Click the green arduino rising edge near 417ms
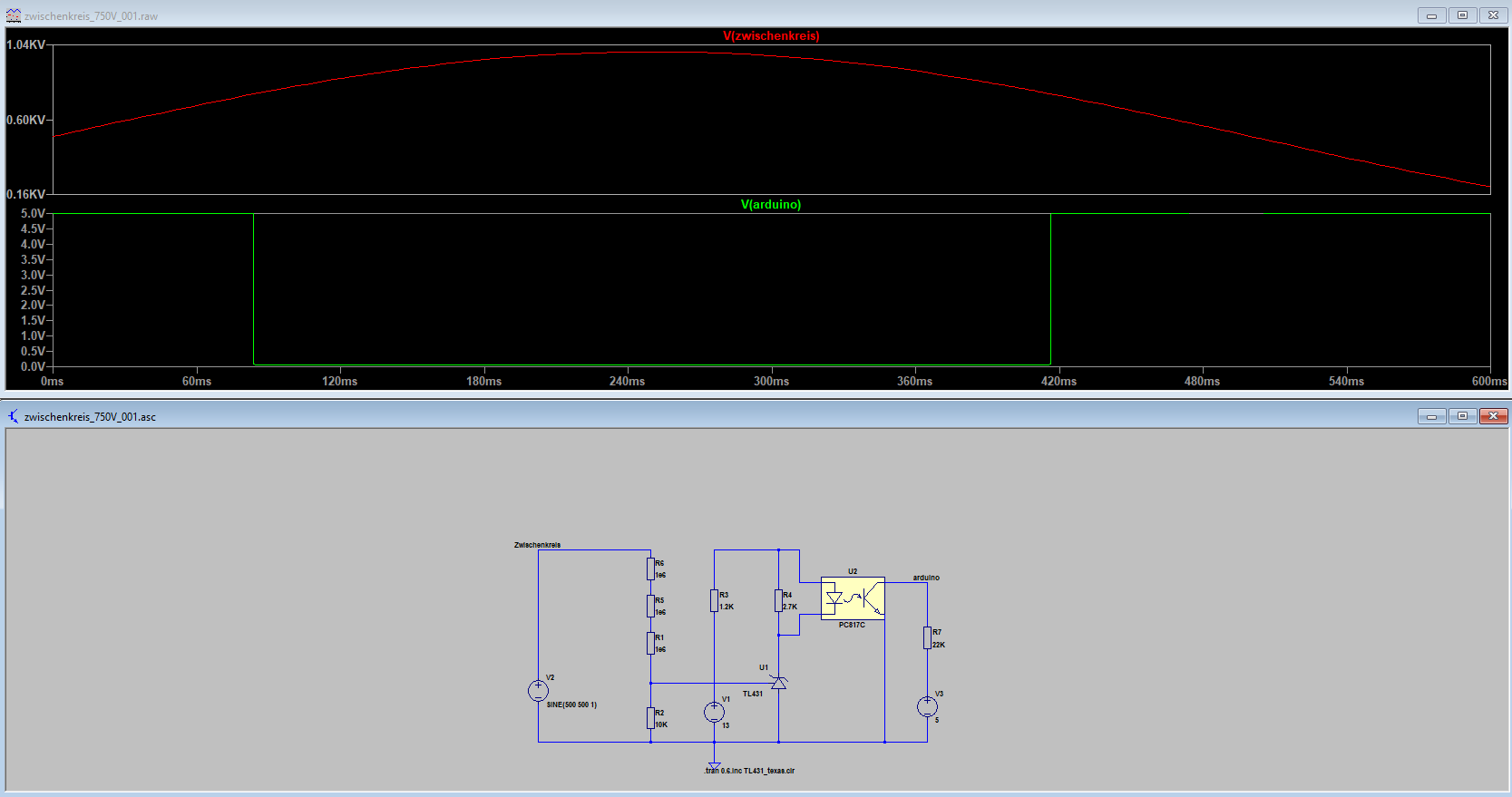This screenshot has width=1512, height=797. click(x=1050, y=290)
